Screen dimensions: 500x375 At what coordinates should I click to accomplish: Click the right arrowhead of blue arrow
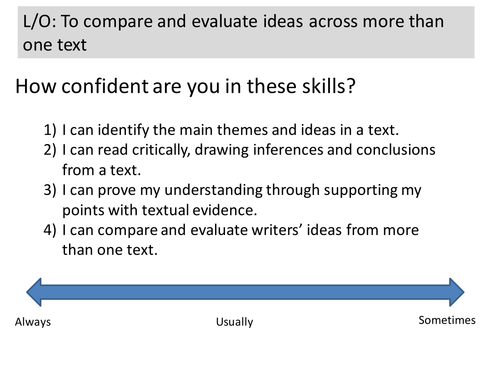[457, 292]
